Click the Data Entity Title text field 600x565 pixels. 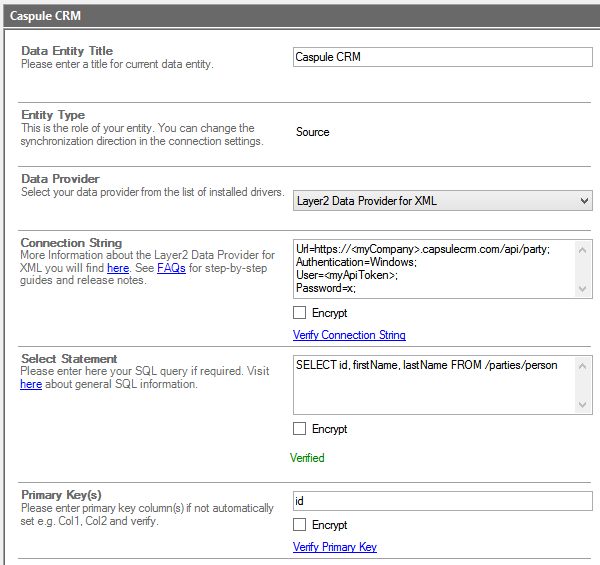[441, 58]
